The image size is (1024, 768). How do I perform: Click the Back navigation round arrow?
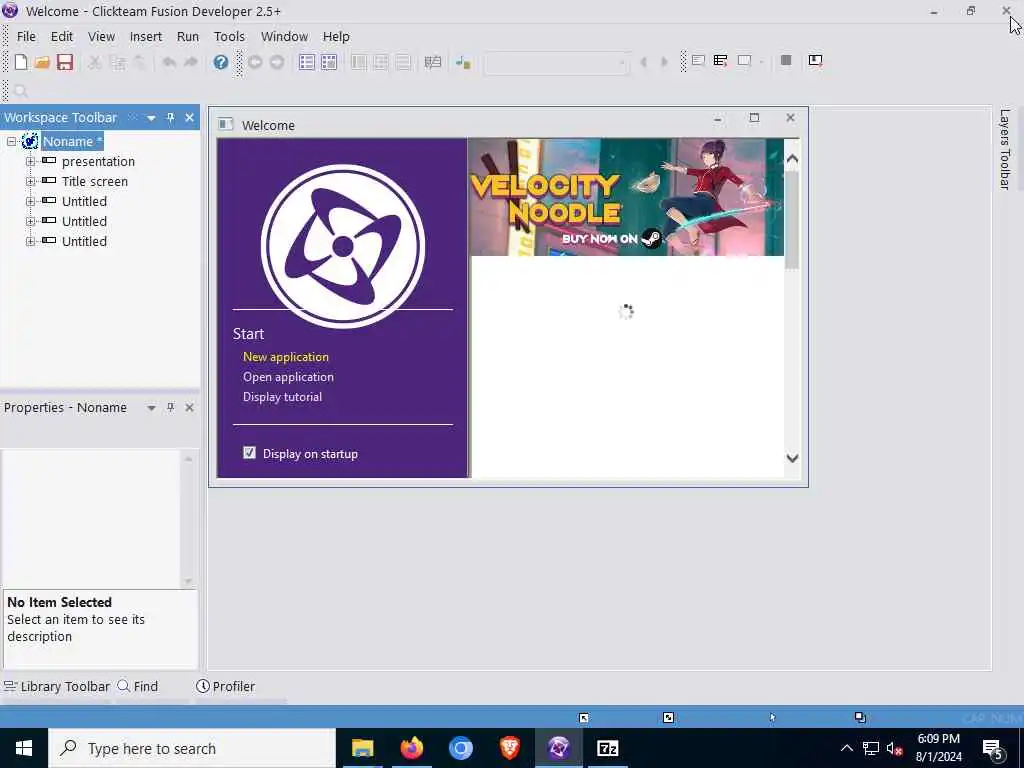coord(255,62)
